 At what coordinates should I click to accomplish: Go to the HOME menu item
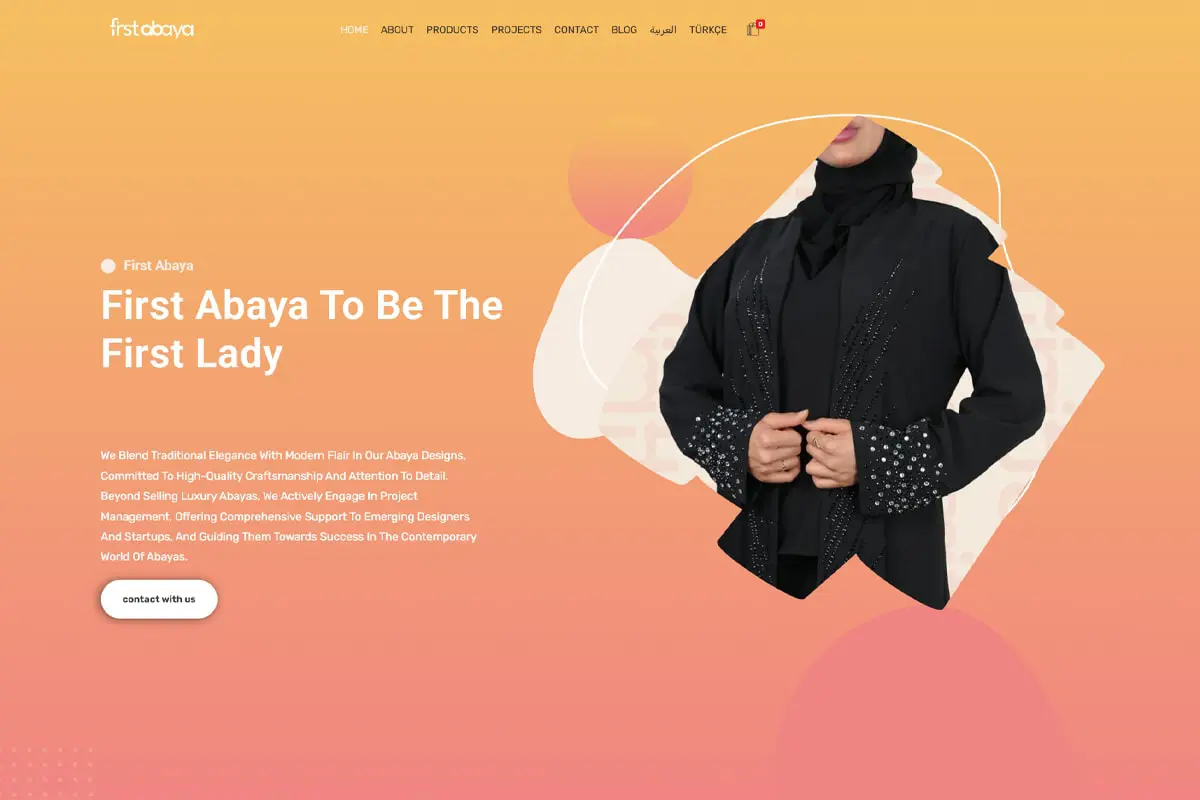(x=354, y=30)
